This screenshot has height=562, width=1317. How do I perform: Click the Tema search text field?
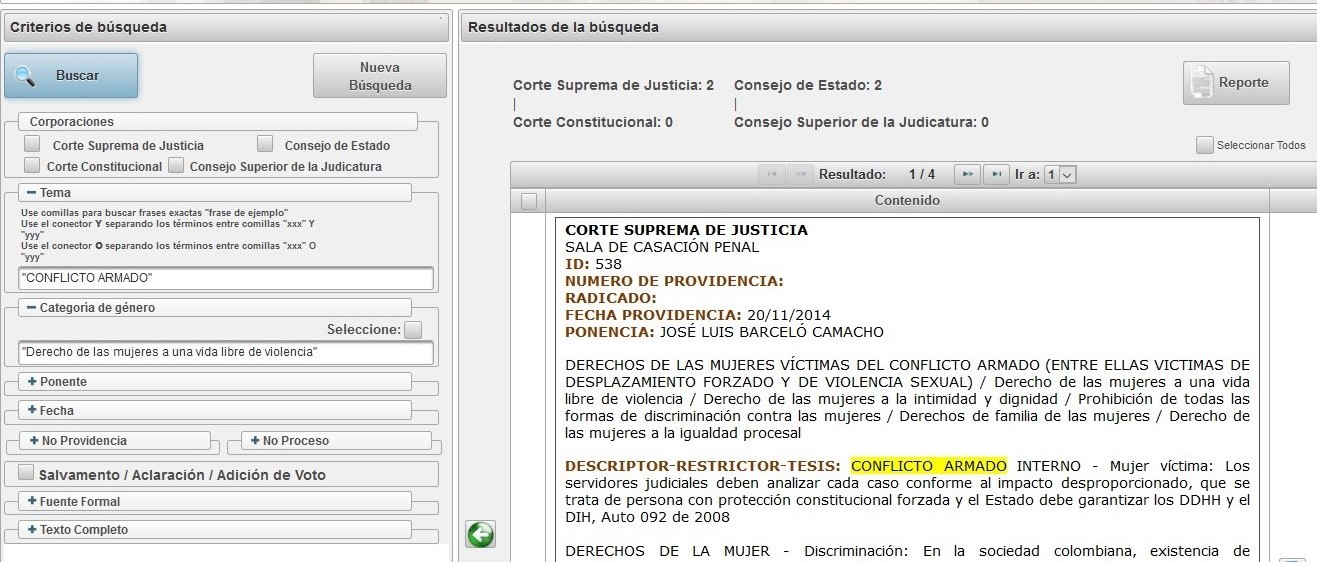pyautogui.click(x=226, y=278)
